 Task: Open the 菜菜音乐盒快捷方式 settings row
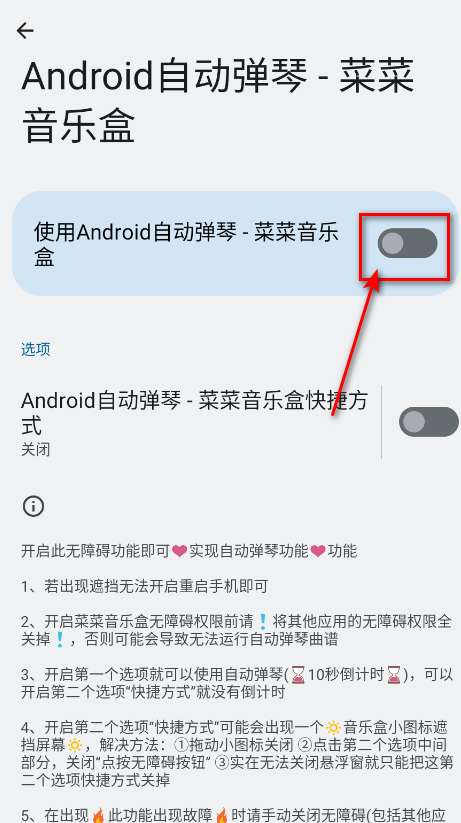pyautogui.click(x=194, y=422)
